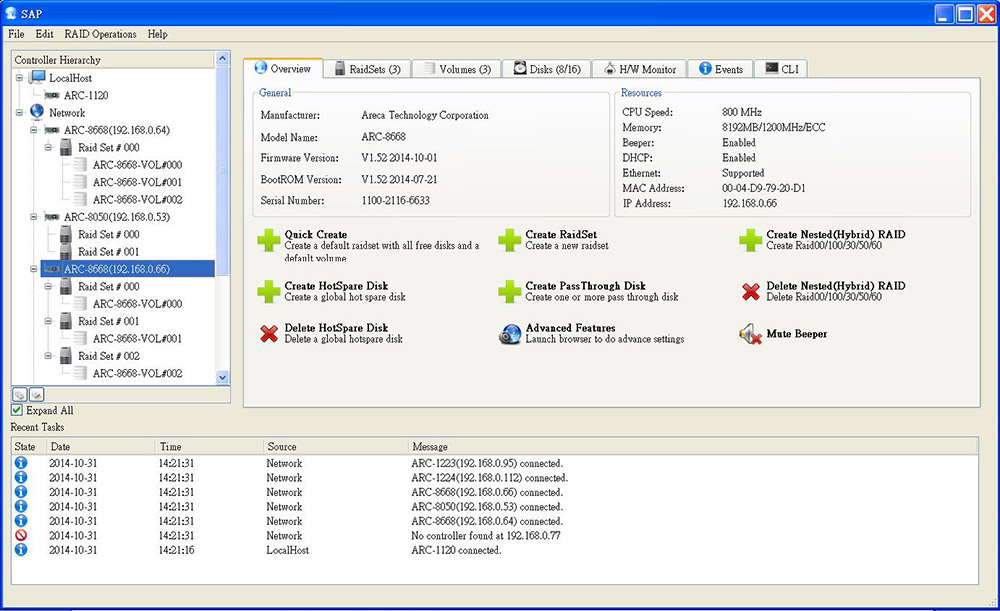Select ARC-8050(192.168.0.53) in the controller tree
The image size is (1000, 611).
point(117,217)
